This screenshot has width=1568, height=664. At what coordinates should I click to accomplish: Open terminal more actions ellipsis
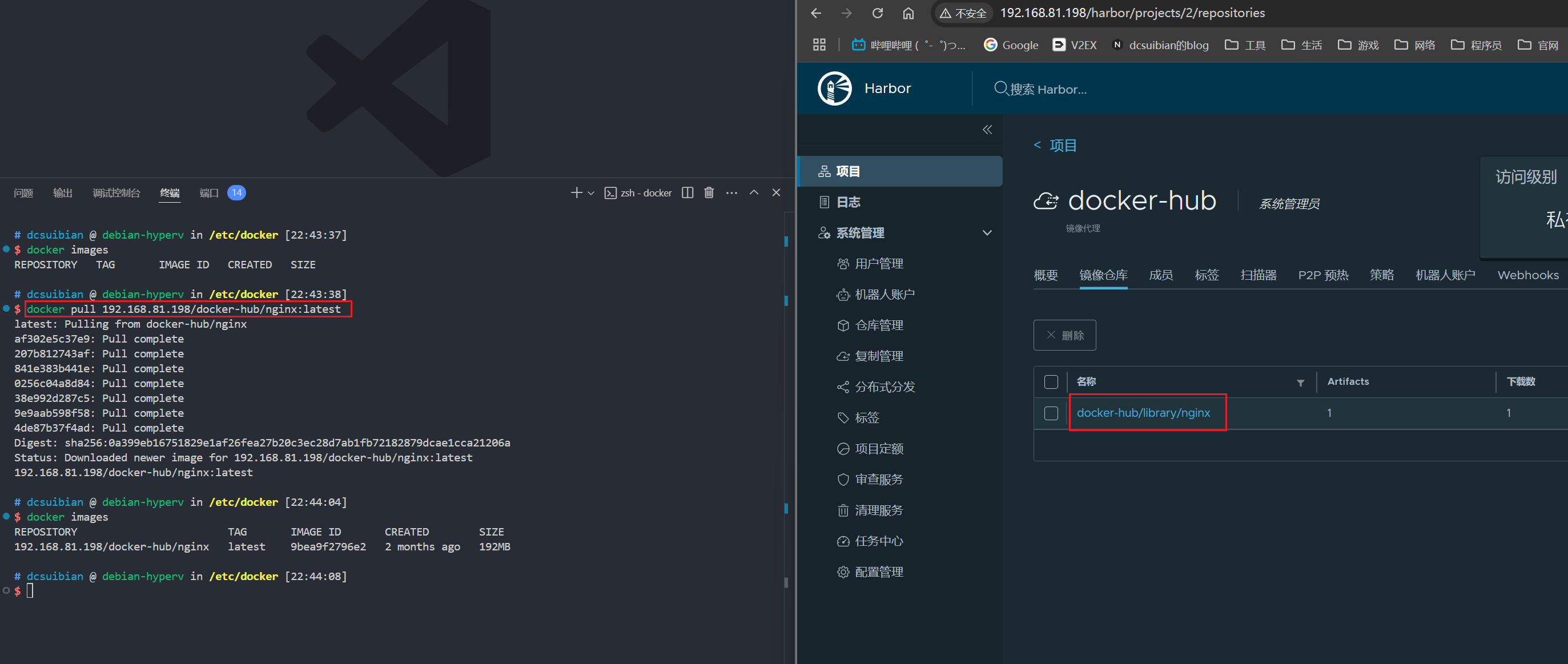click(x=731, y=193)
